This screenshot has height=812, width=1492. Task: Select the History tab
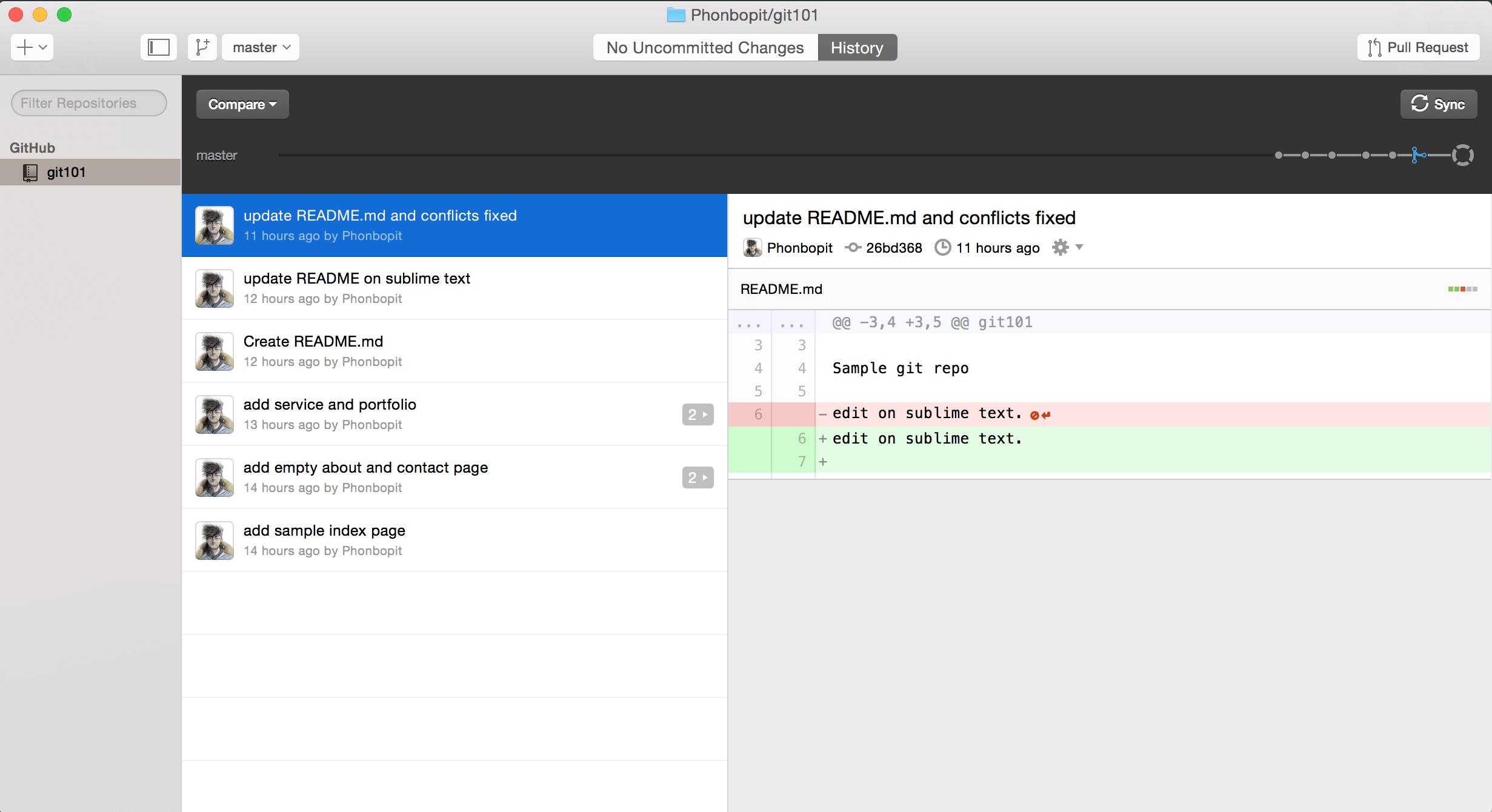coord(856,47)
